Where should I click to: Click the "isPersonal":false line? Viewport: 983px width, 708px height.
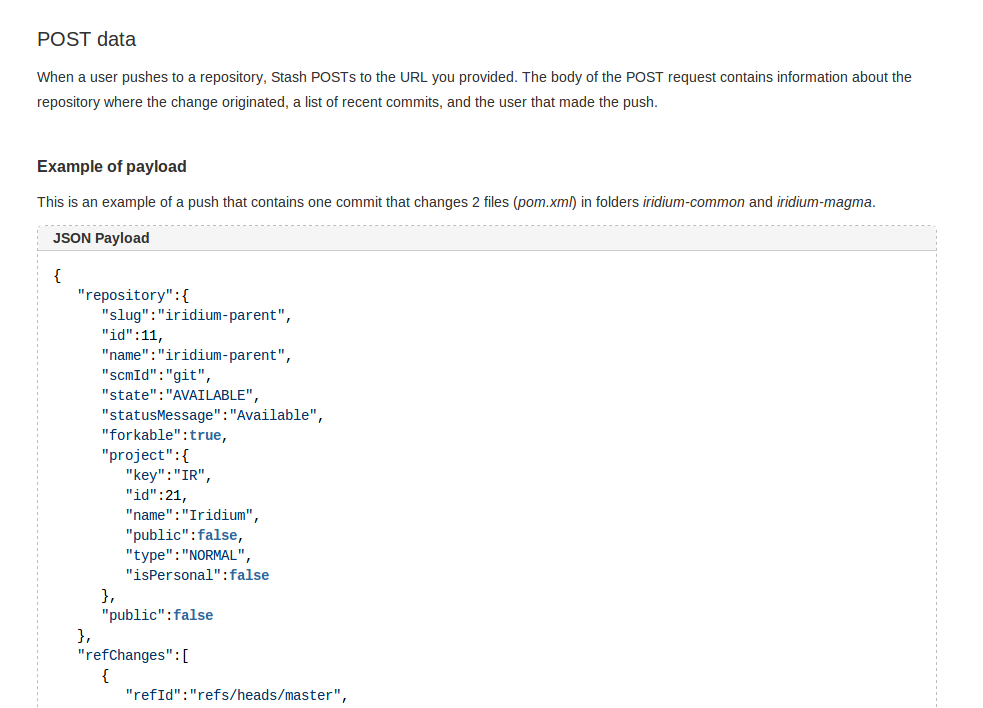[196, 575]
